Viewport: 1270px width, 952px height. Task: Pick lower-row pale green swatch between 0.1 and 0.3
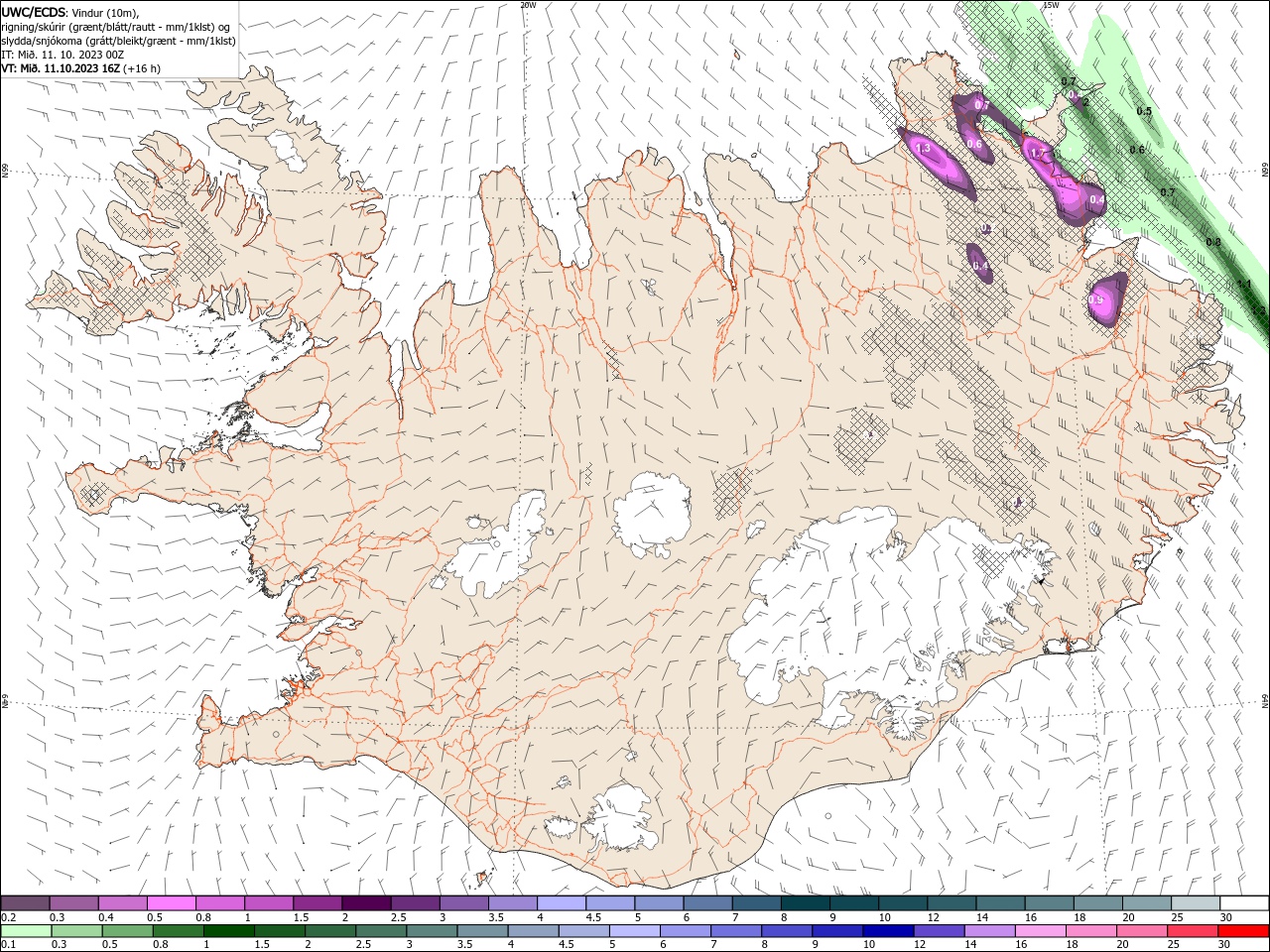coord(26,931)
